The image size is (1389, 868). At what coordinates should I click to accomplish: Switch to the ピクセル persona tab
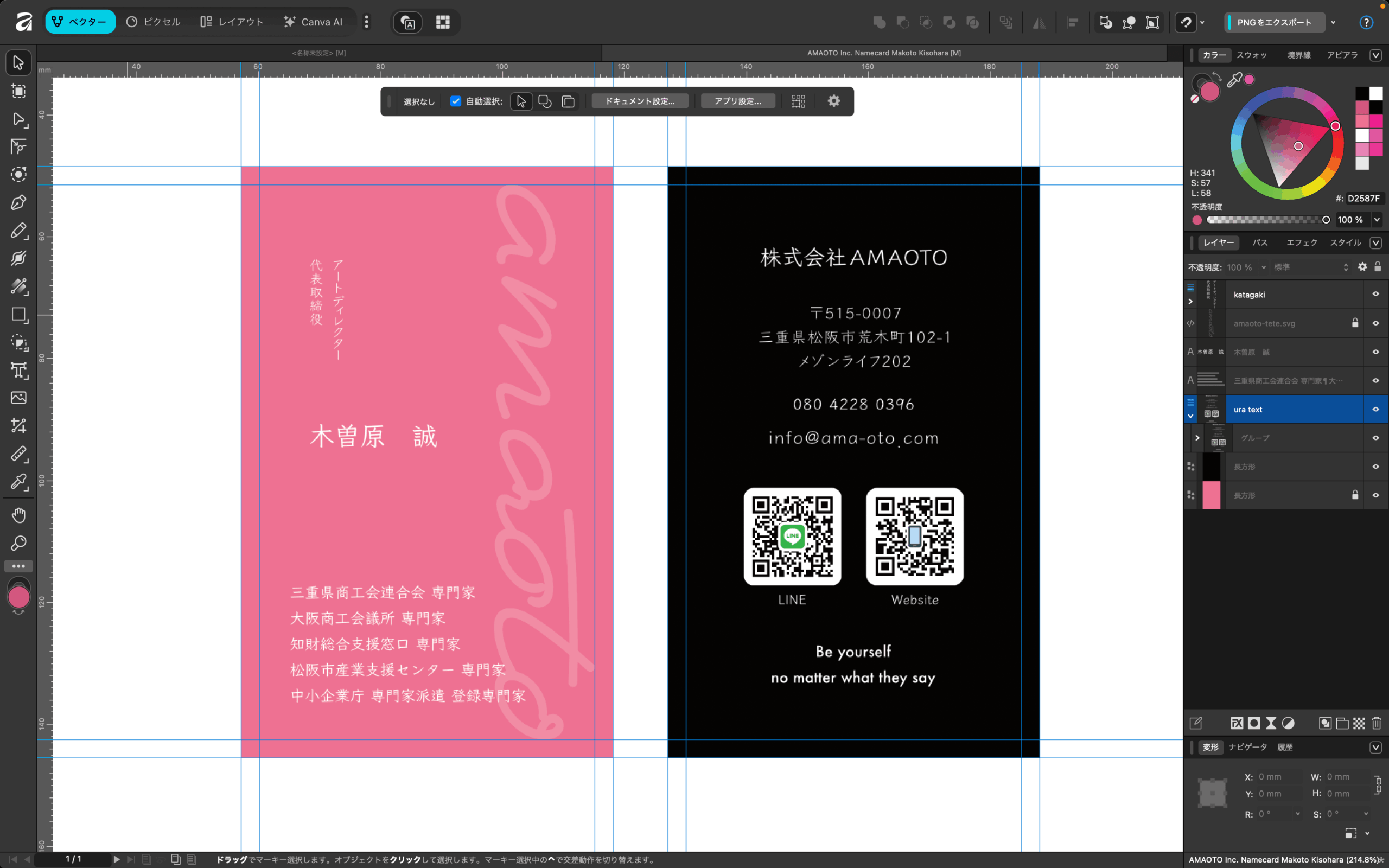click(153, 22)
